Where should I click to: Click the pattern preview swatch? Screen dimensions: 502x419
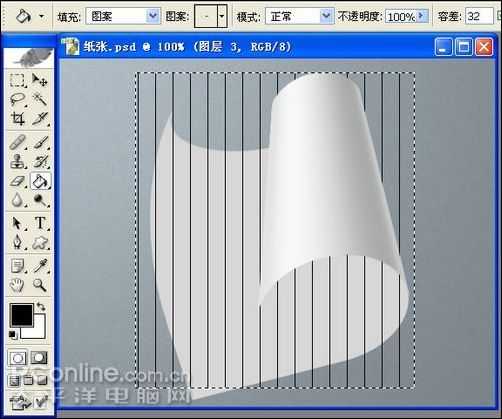point(206,16)
